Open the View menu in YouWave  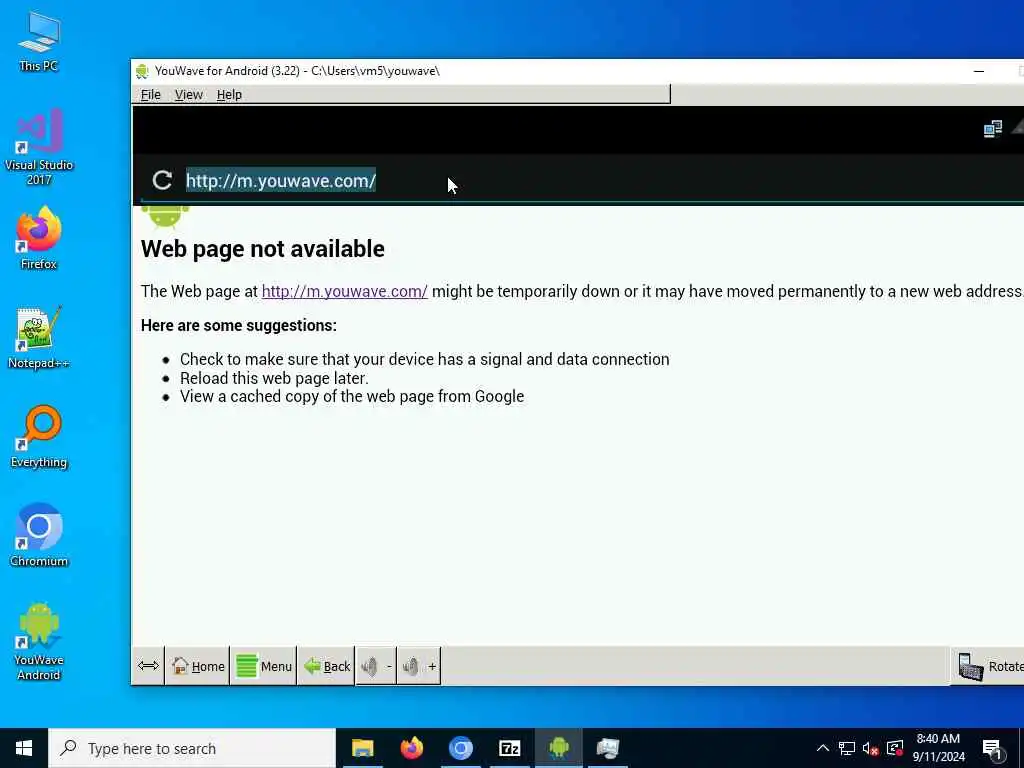[189, 95]
